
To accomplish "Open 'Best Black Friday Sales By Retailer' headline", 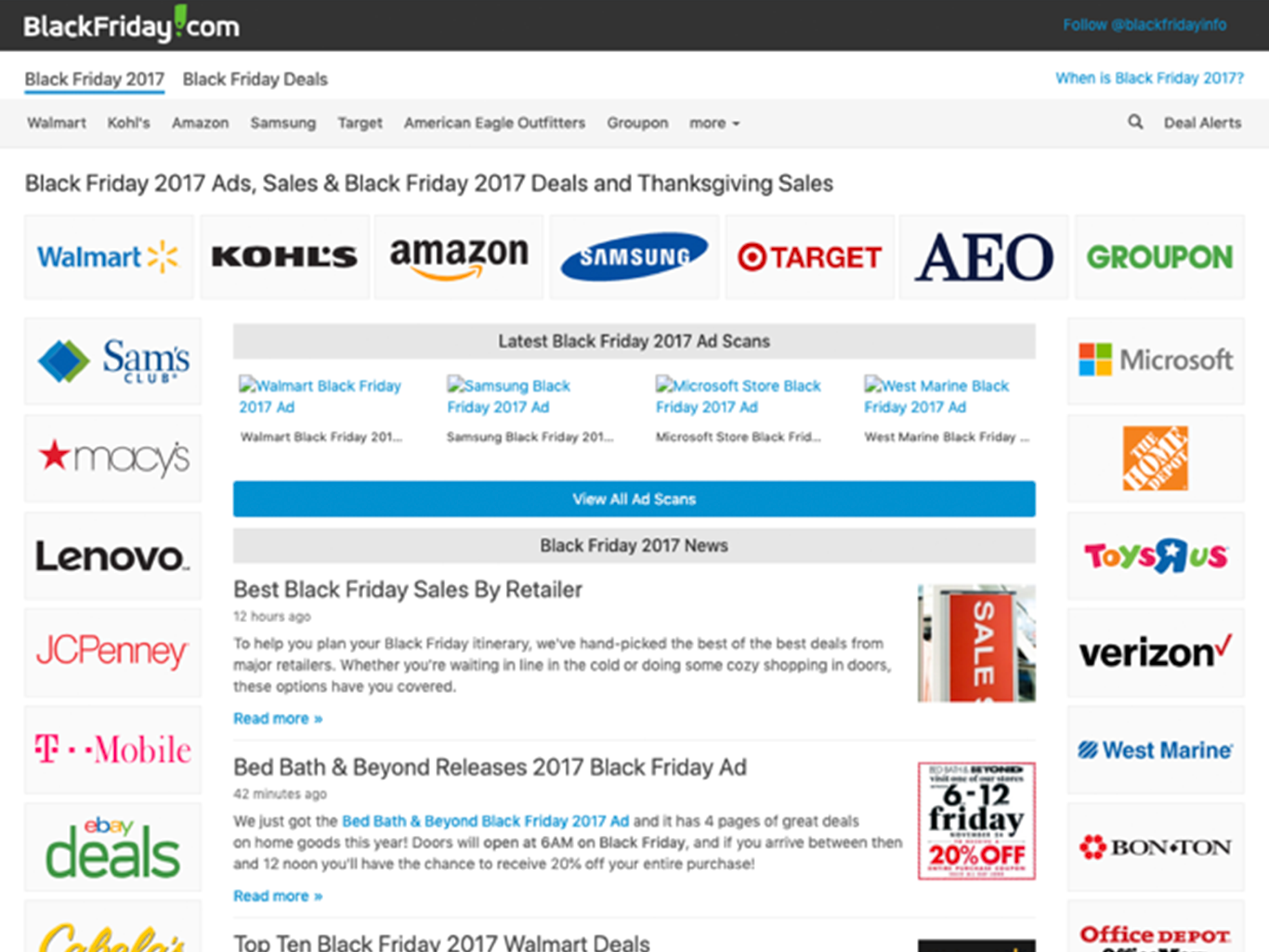I will [x=408, y=590].
